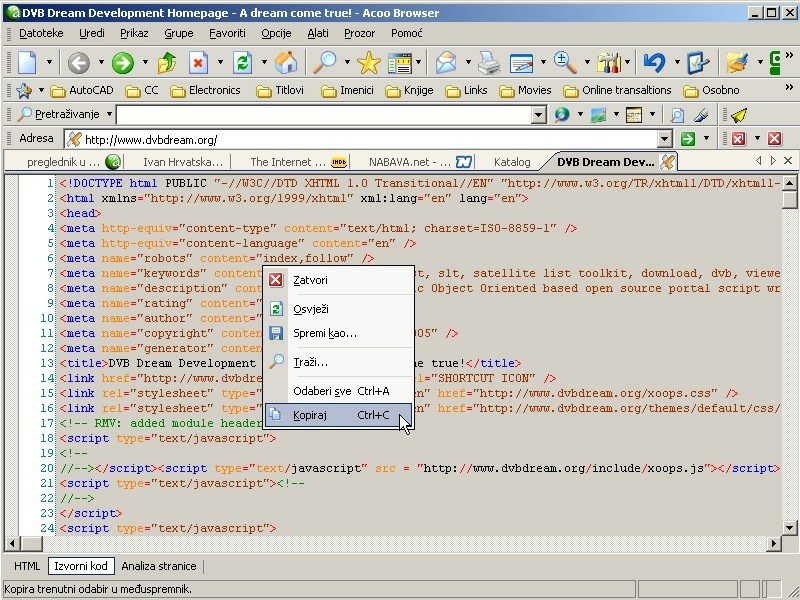Select the Izvorni kod tab
This screenshot has width=800, height=600.
coord(81,566)
